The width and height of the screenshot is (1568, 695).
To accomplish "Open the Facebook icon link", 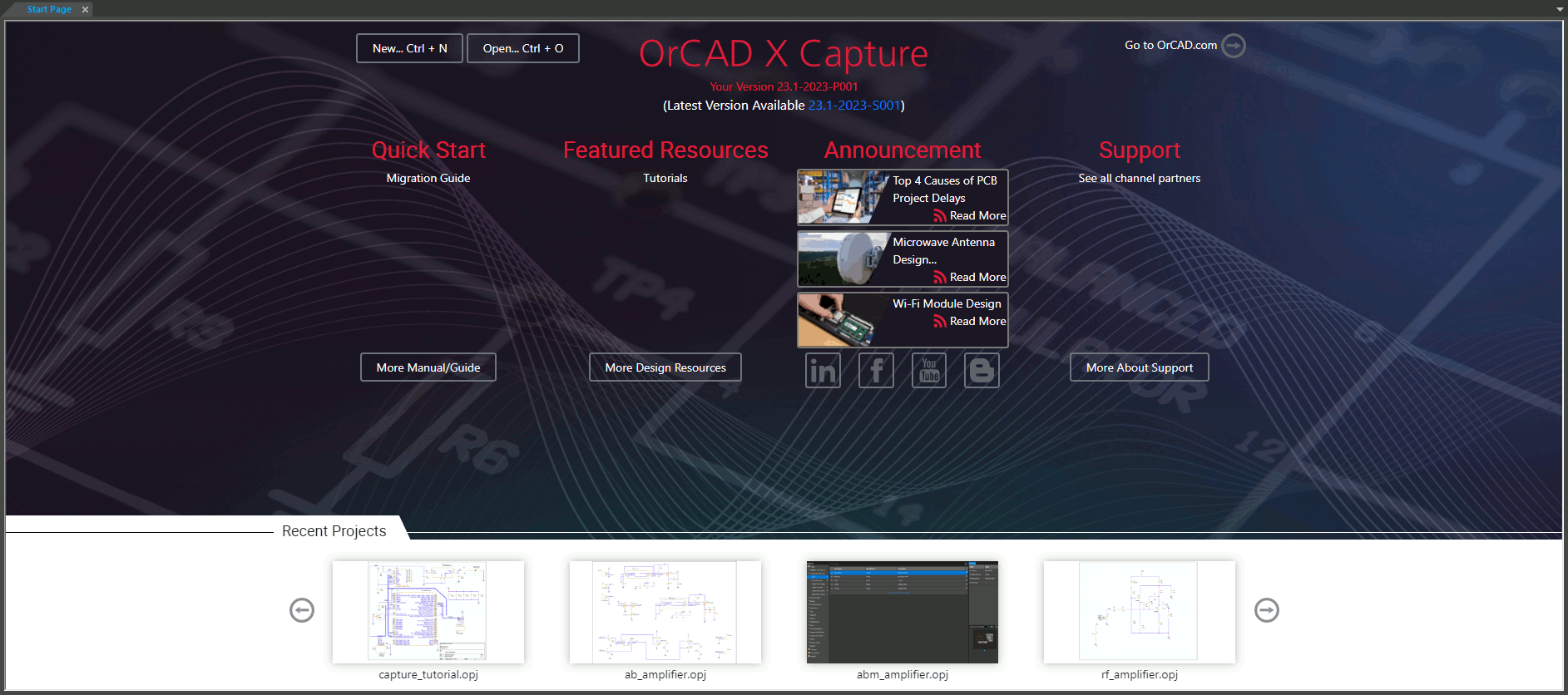I will pyautogui.click(x=876, y=371).
